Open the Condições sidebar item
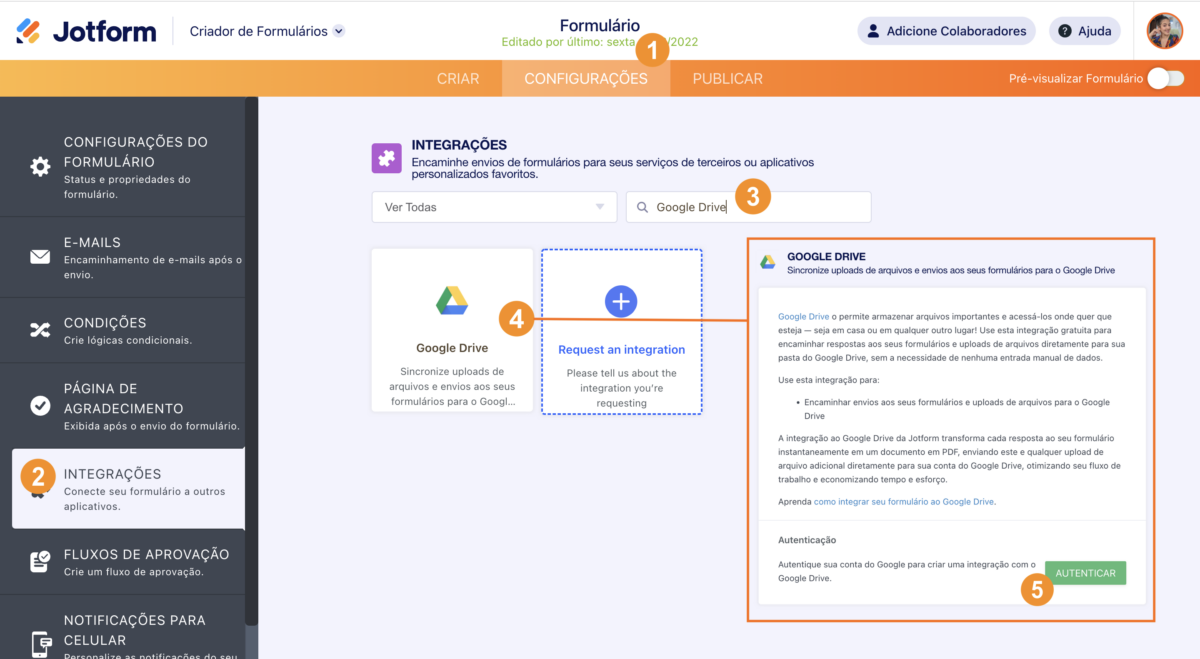Screen dimensions: 1200x659 click(x=122, y=330)
